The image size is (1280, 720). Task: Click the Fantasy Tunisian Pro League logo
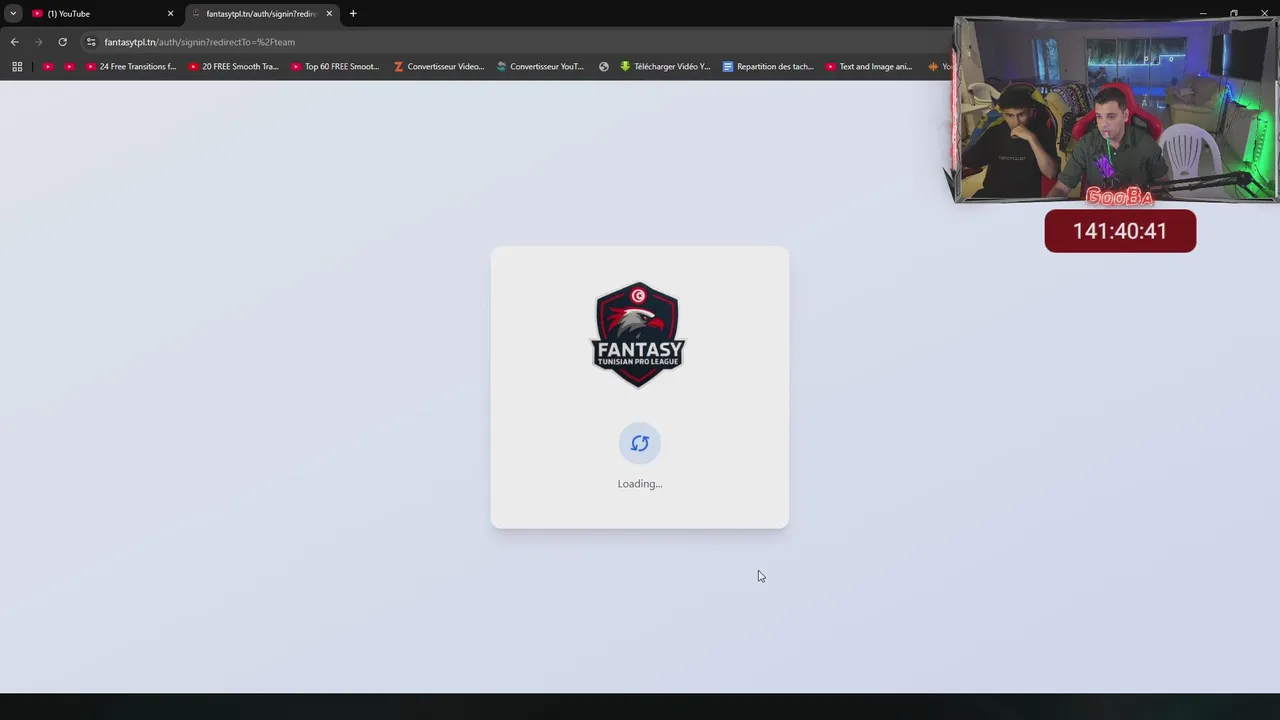[x=638, y=335]
